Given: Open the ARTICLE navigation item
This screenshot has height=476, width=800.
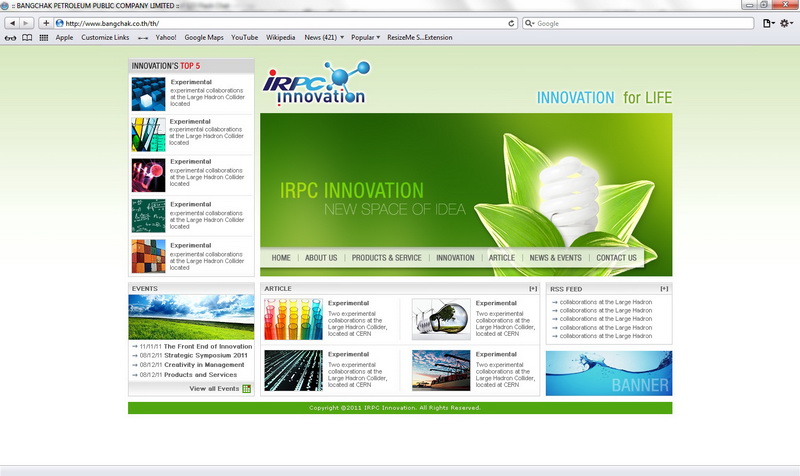Looking at the screenshot, I should 502,258.
